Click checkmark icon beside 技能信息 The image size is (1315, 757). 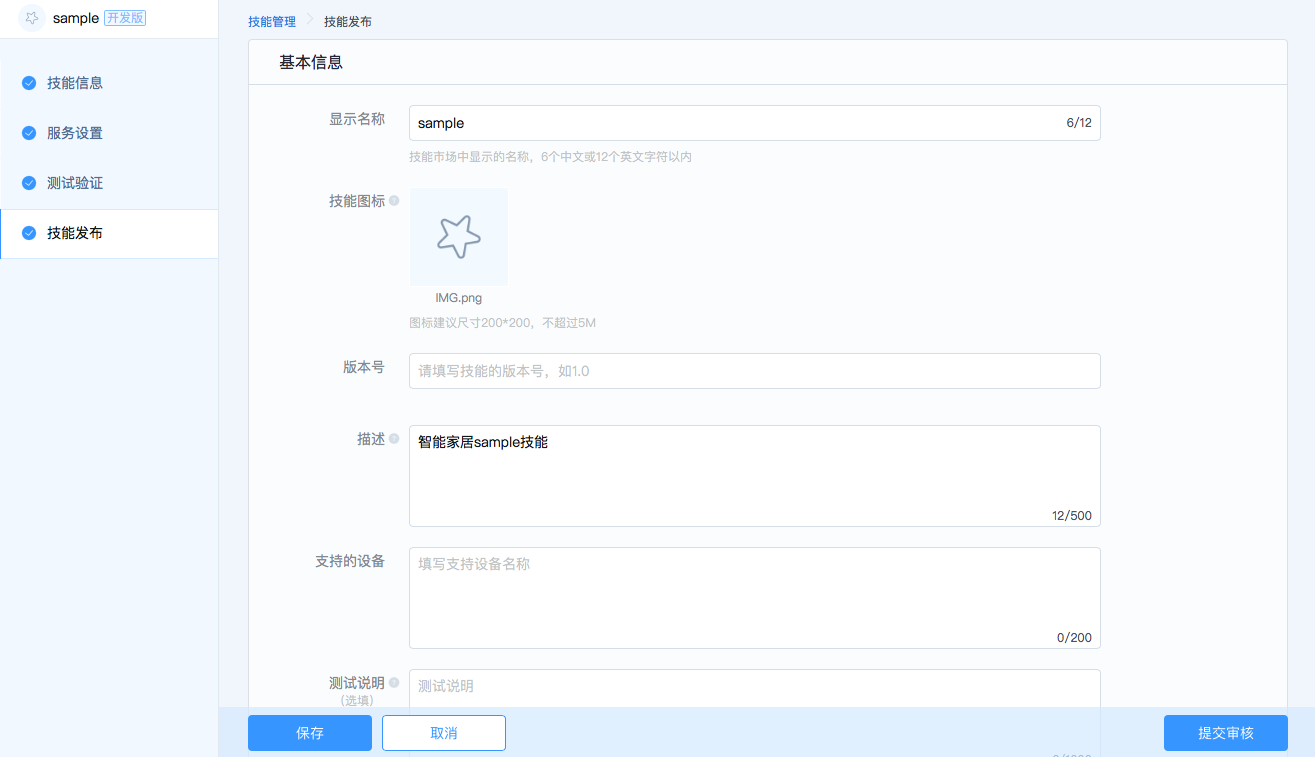29,83
